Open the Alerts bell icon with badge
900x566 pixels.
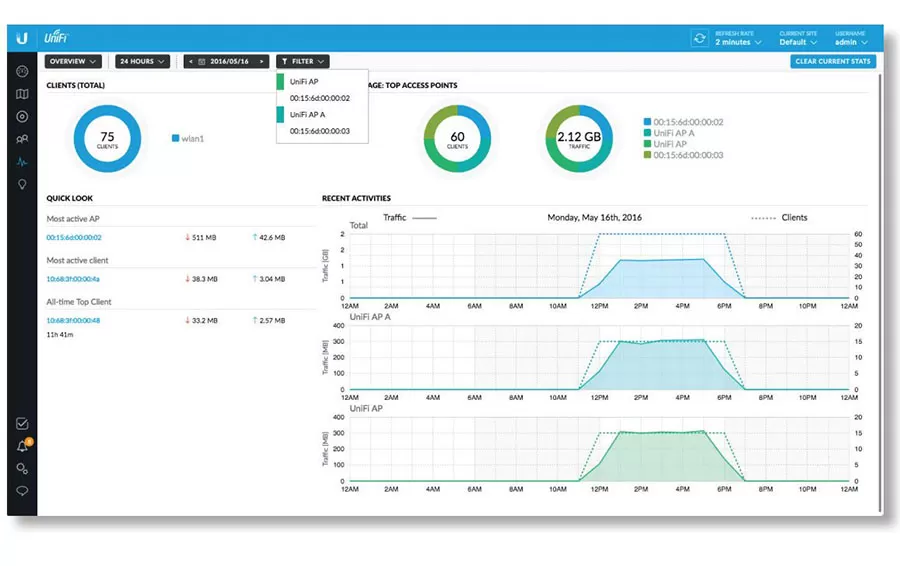pyautogui.click(x=23, y=445)
